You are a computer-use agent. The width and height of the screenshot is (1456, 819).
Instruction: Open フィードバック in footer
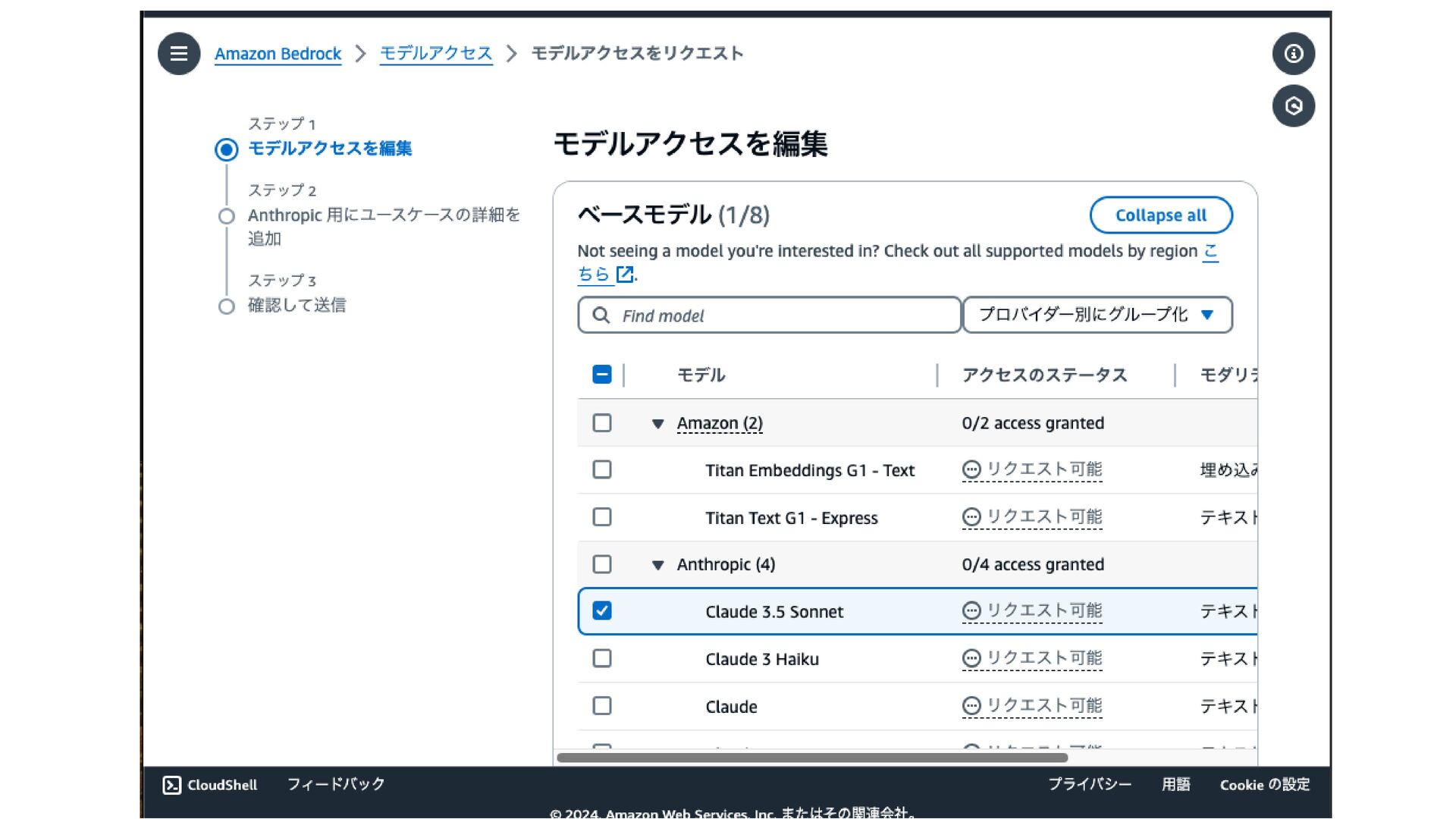pyautogui.click(x=336, y=784)
